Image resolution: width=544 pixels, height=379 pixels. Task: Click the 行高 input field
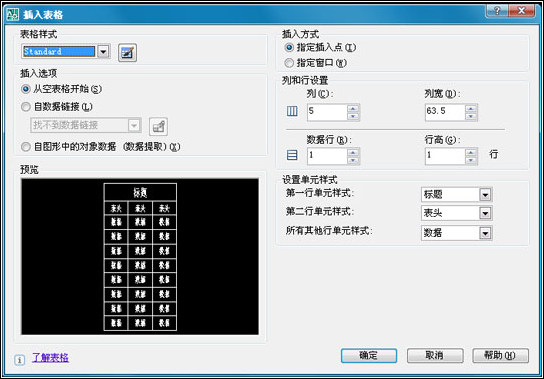[445, 156]
